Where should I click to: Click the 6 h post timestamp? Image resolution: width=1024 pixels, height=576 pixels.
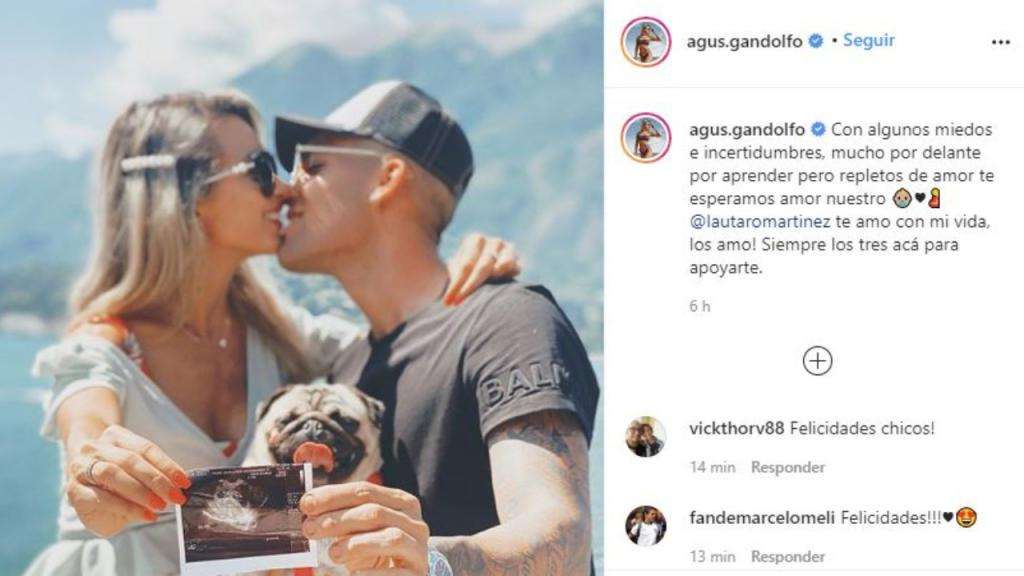click(x=699, y=306)
